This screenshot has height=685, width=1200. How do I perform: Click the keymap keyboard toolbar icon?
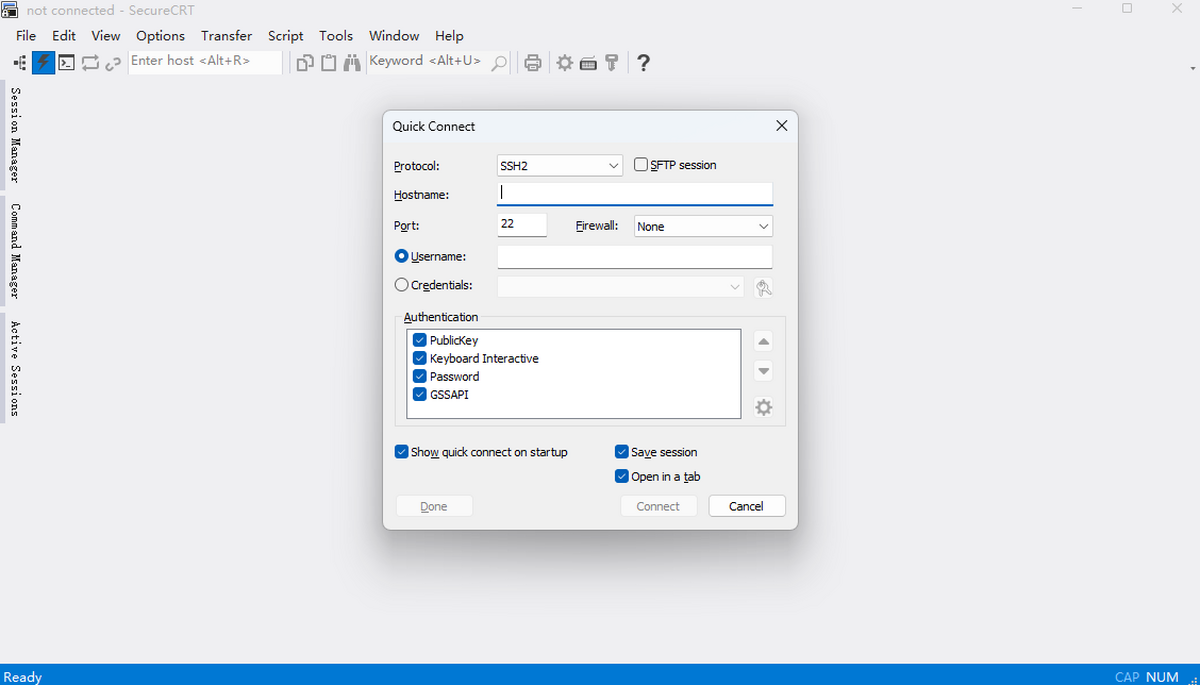(588, 63)
